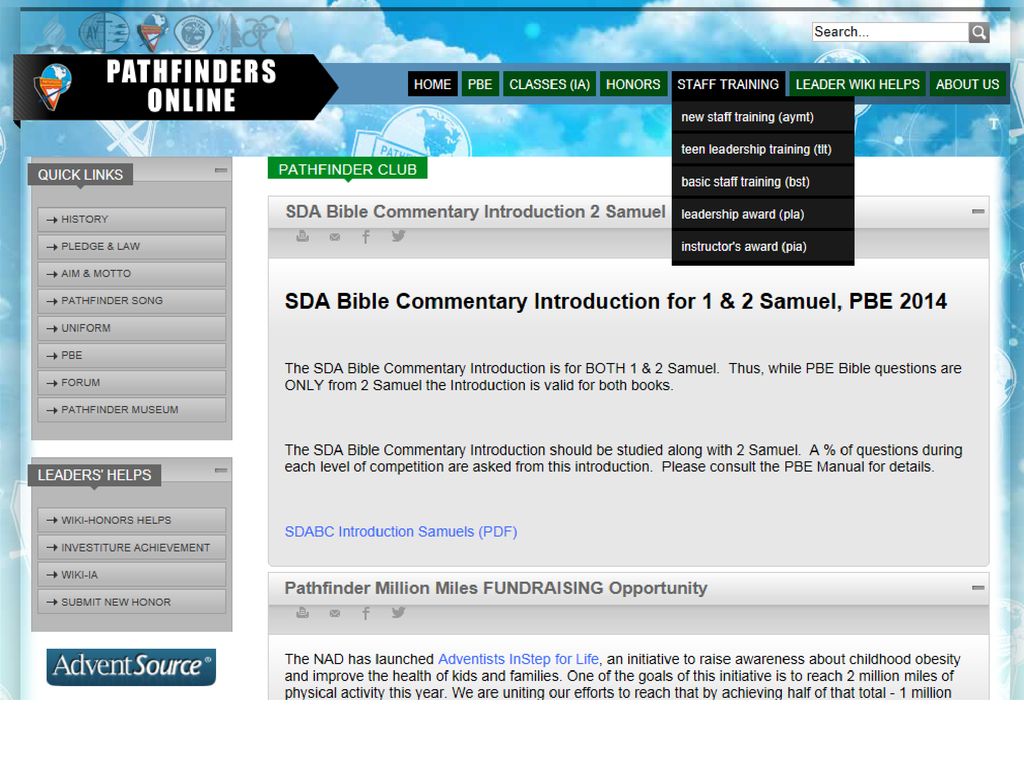Collapse the Quick Links panel

[x=221, y=170]
